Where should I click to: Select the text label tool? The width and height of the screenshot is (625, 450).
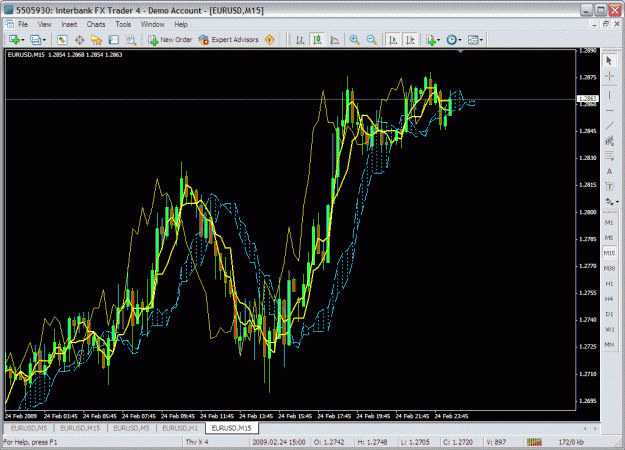coord(609,186)
